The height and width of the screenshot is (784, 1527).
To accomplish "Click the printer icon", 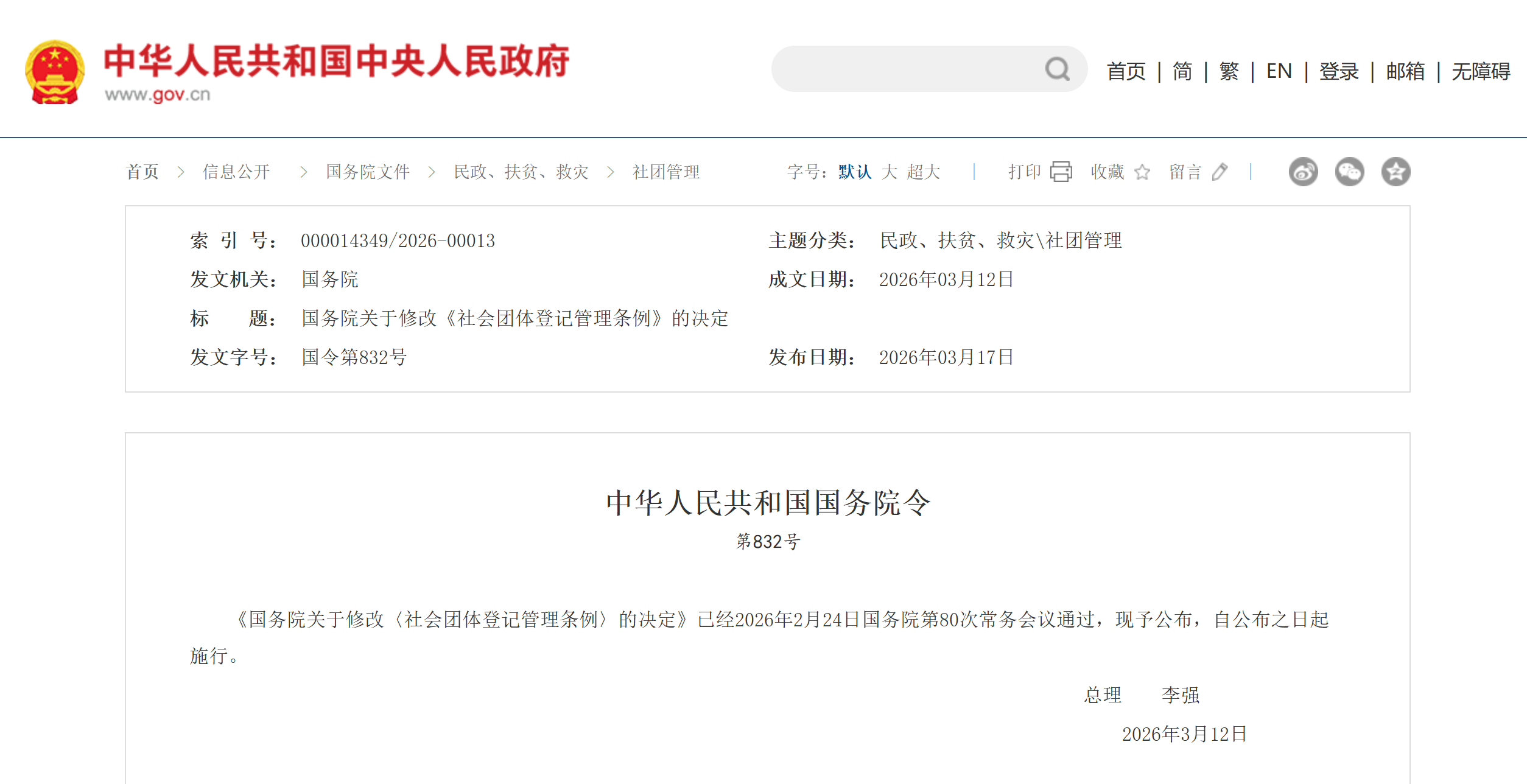I will (x=1061, y=172).
